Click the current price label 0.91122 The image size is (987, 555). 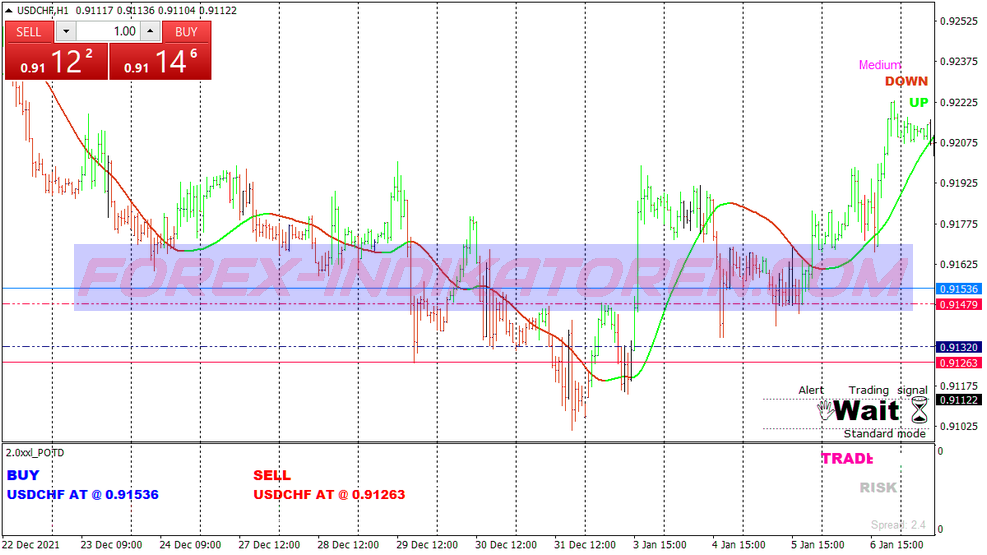click(x=959, y=400)
